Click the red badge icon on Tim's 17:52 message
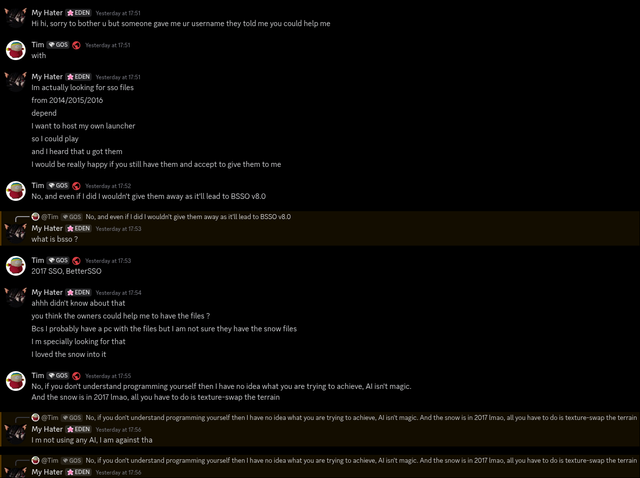Viewport: 640px width, 478px height. [76, 186]
